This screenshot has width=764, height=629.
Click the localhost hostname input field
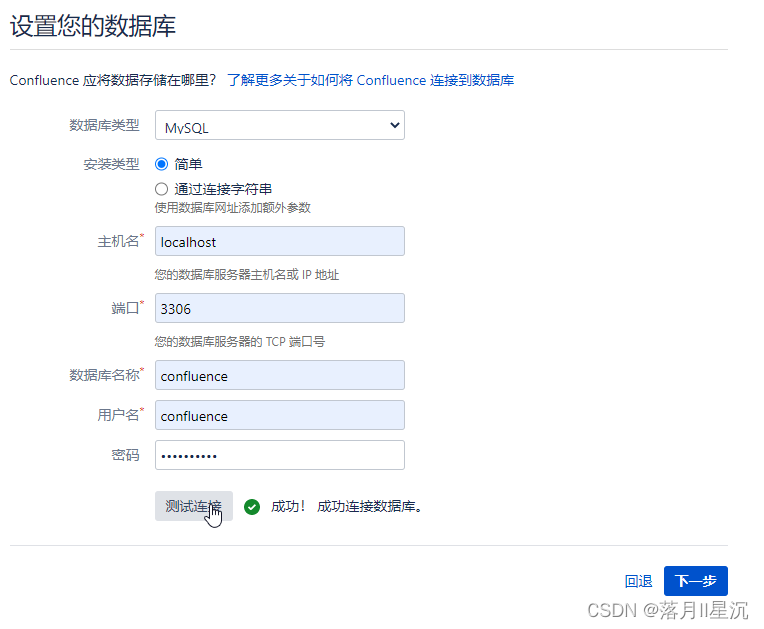tap(280, 241)
